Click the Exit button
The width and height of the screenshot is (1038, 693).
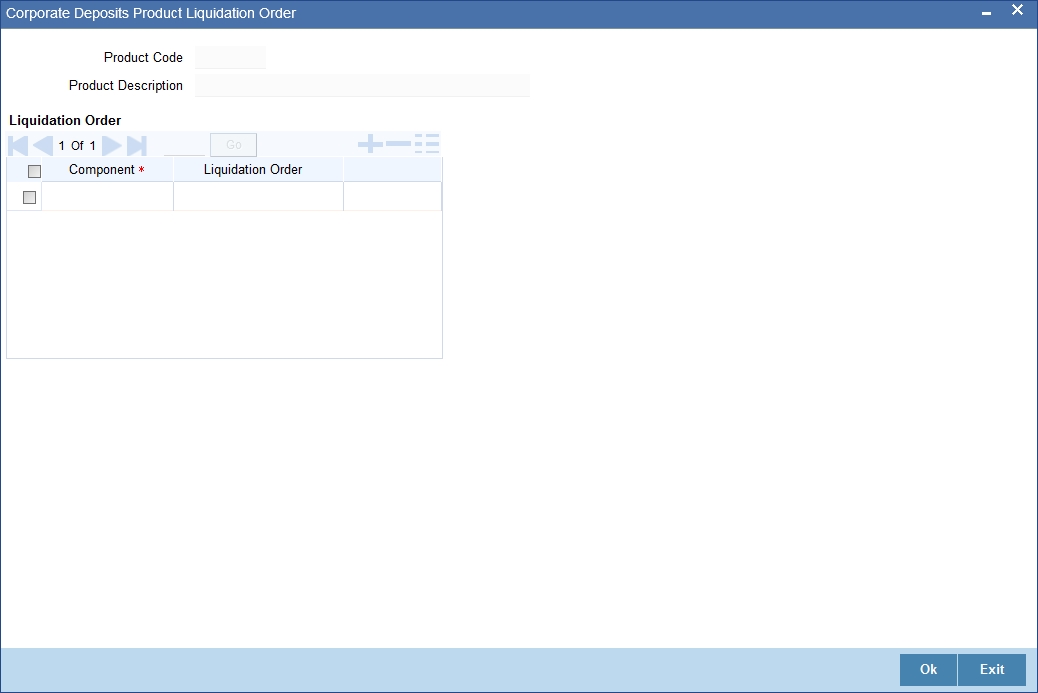992,670
